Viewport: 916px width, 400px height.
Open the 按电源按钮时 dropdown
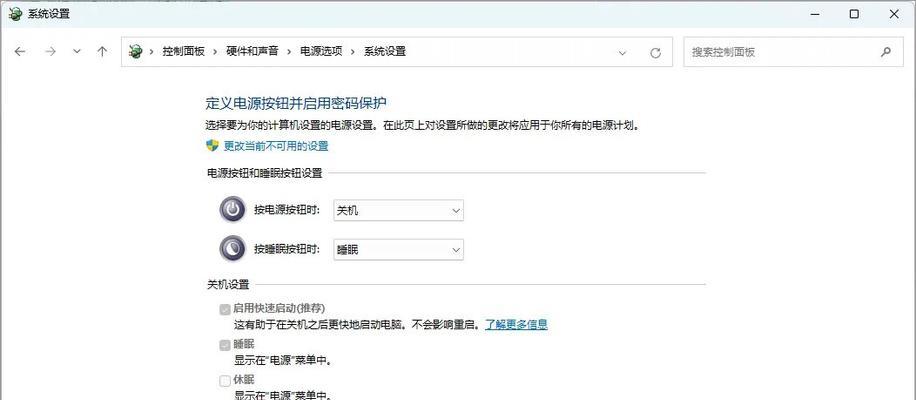(398, 210)
